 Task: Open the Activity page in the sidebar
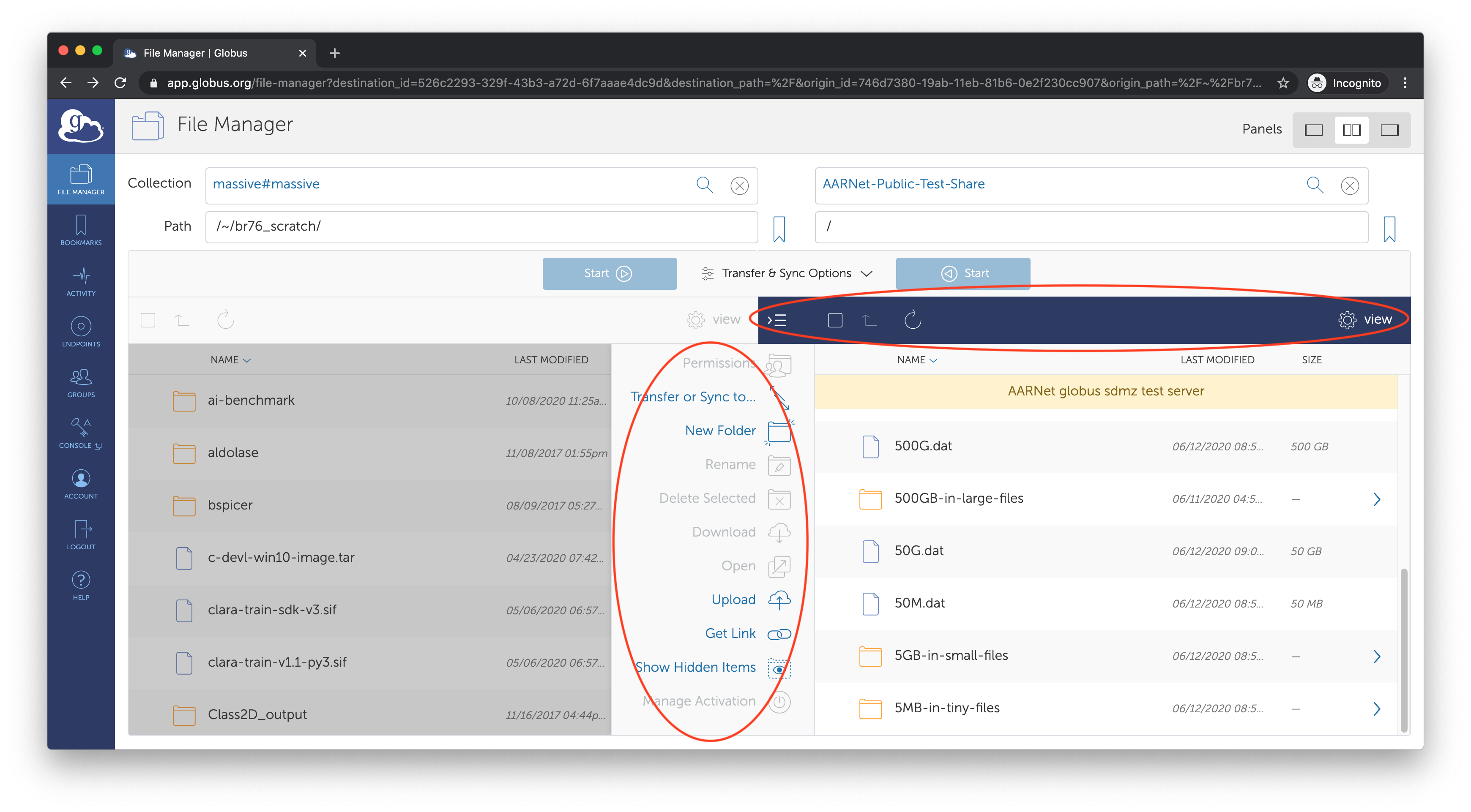point(80,281)
